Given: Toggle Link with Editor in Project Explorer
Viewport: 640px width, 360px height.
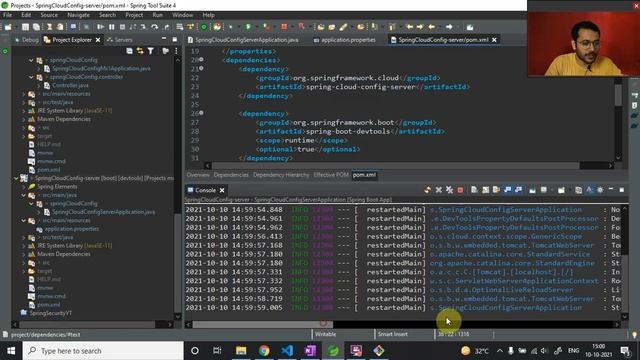Looking at the screenshot, I should (140, 51).
